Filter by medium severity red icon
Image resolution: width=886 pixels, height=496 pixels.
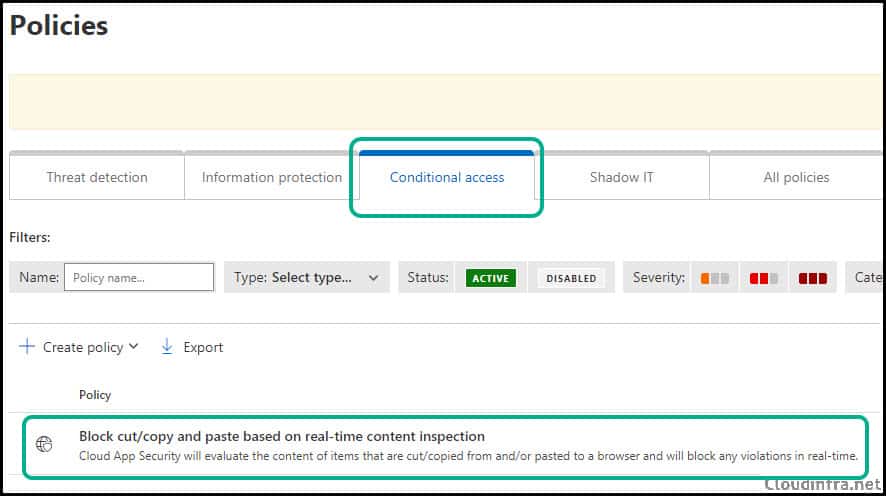coord(763,278)
